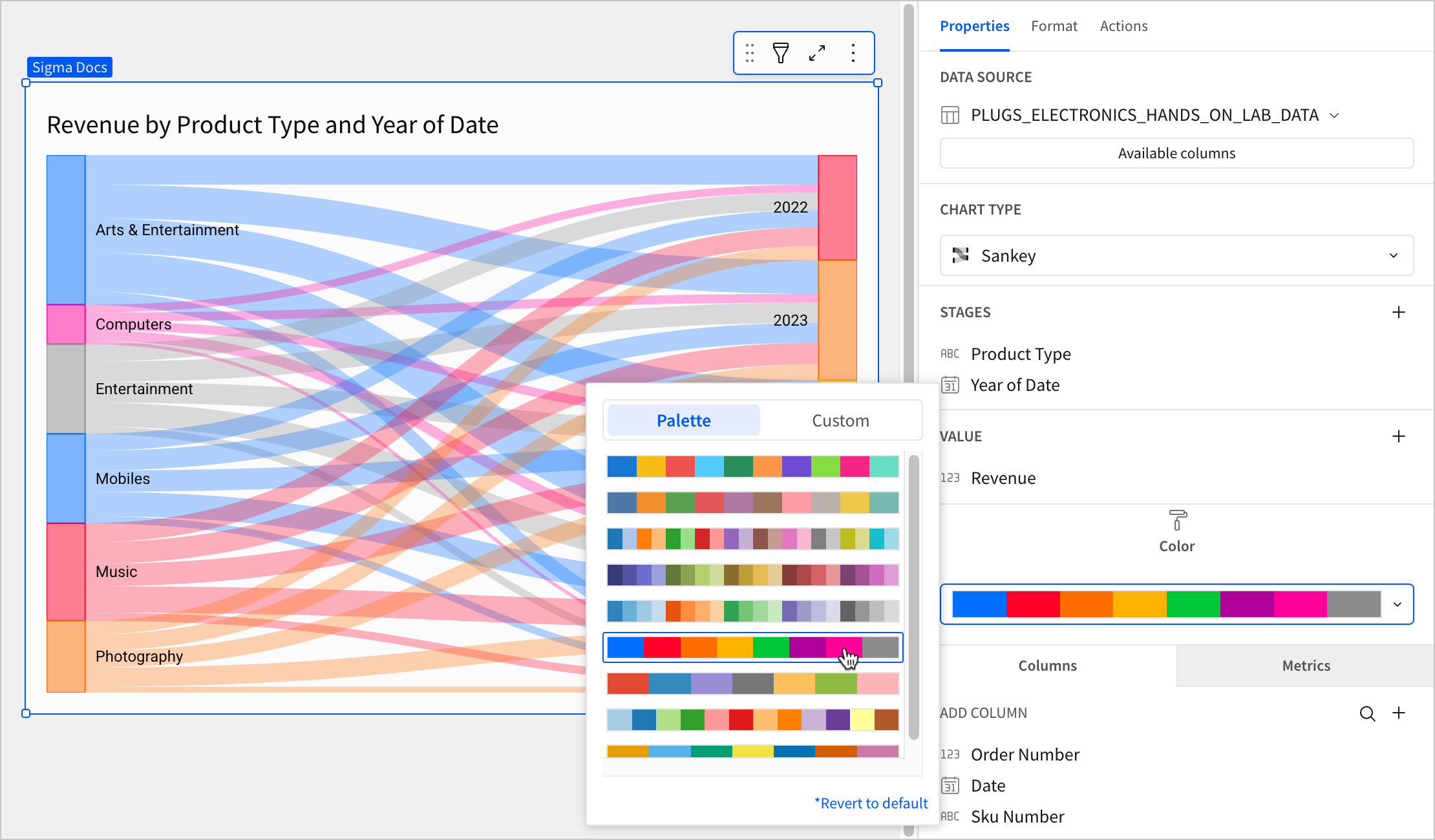Click the drag handle icon in the chart toolbar
The height and width of the screenshot is (840, 1435).
pos(749,53)
